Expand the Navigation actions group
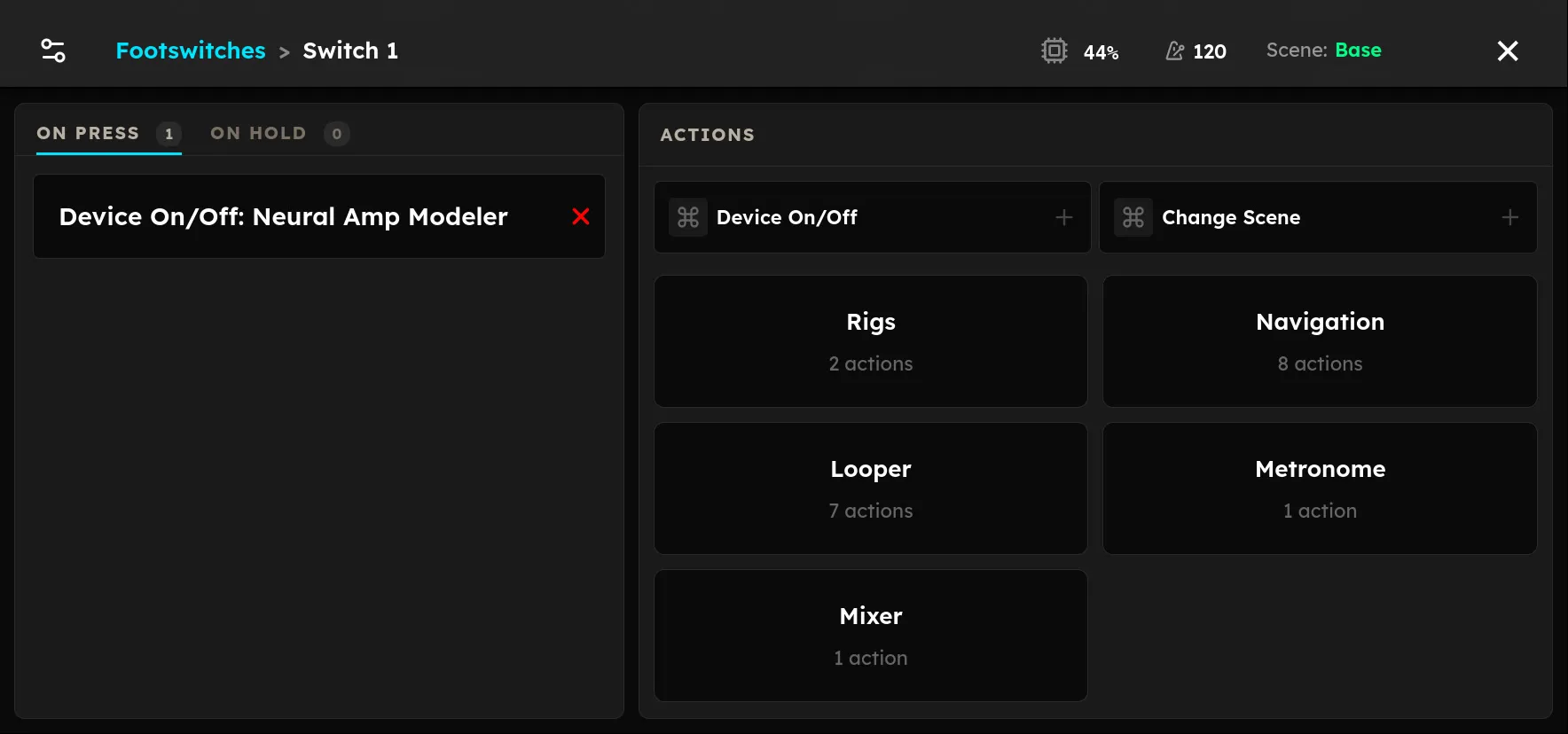This screenshot has height=734, width=1568. [x=1320, y=341]
